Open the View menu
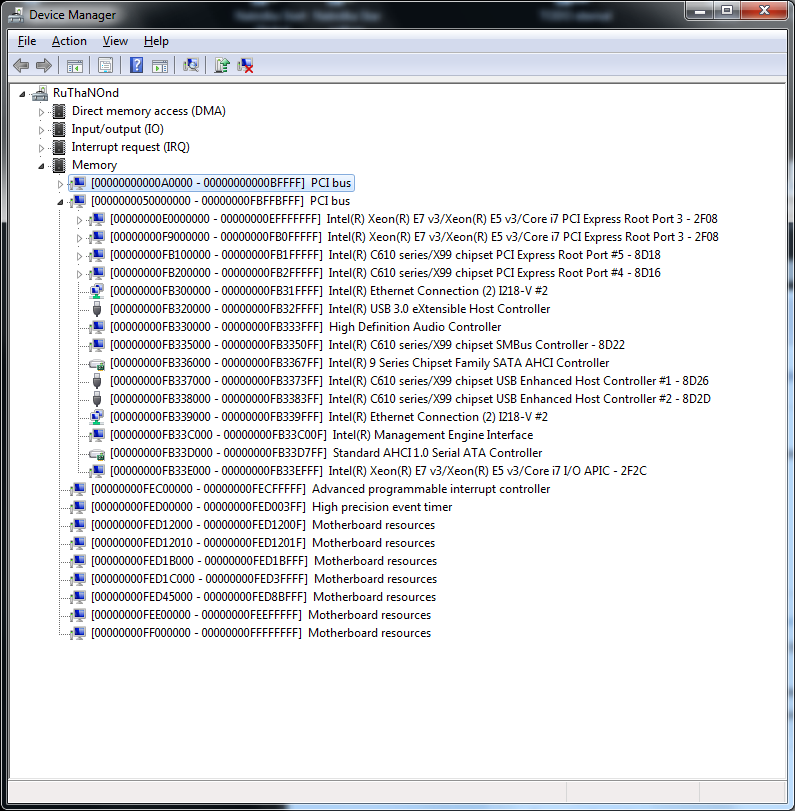 point(115,41)
